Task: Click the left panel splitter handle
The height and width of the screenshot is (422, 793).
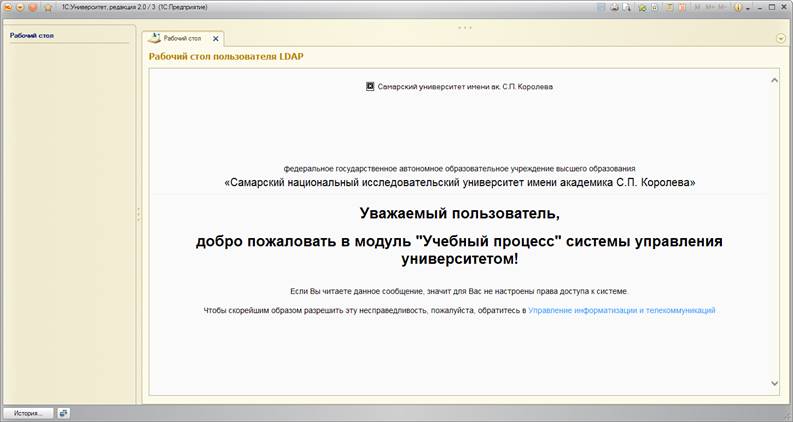Action: [138, 214]
